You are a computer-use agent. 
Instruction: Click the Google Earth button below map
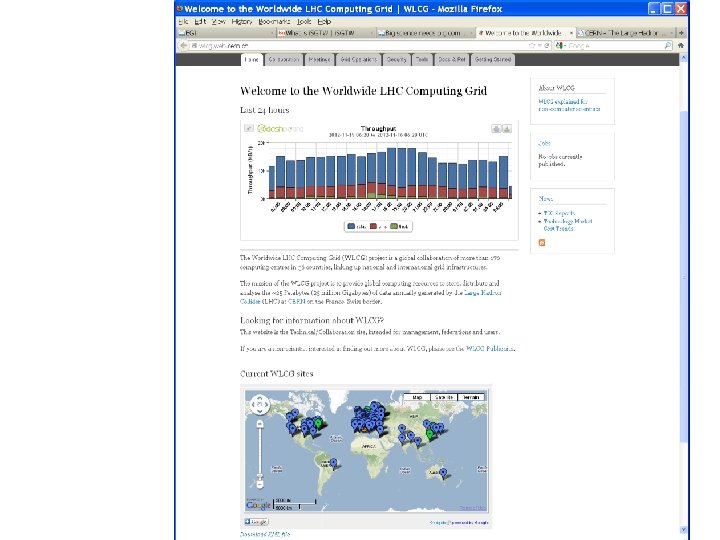tap(256, 522)
